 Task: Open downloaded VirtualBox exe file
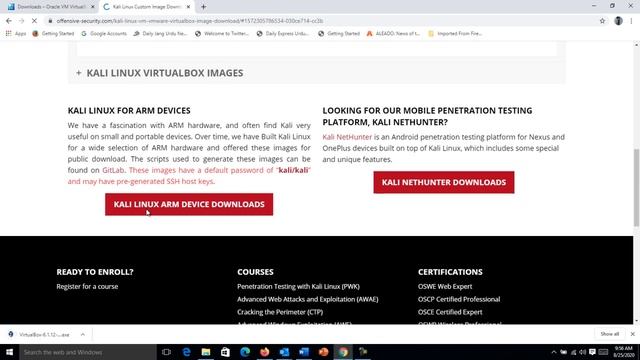pos(40,334)
